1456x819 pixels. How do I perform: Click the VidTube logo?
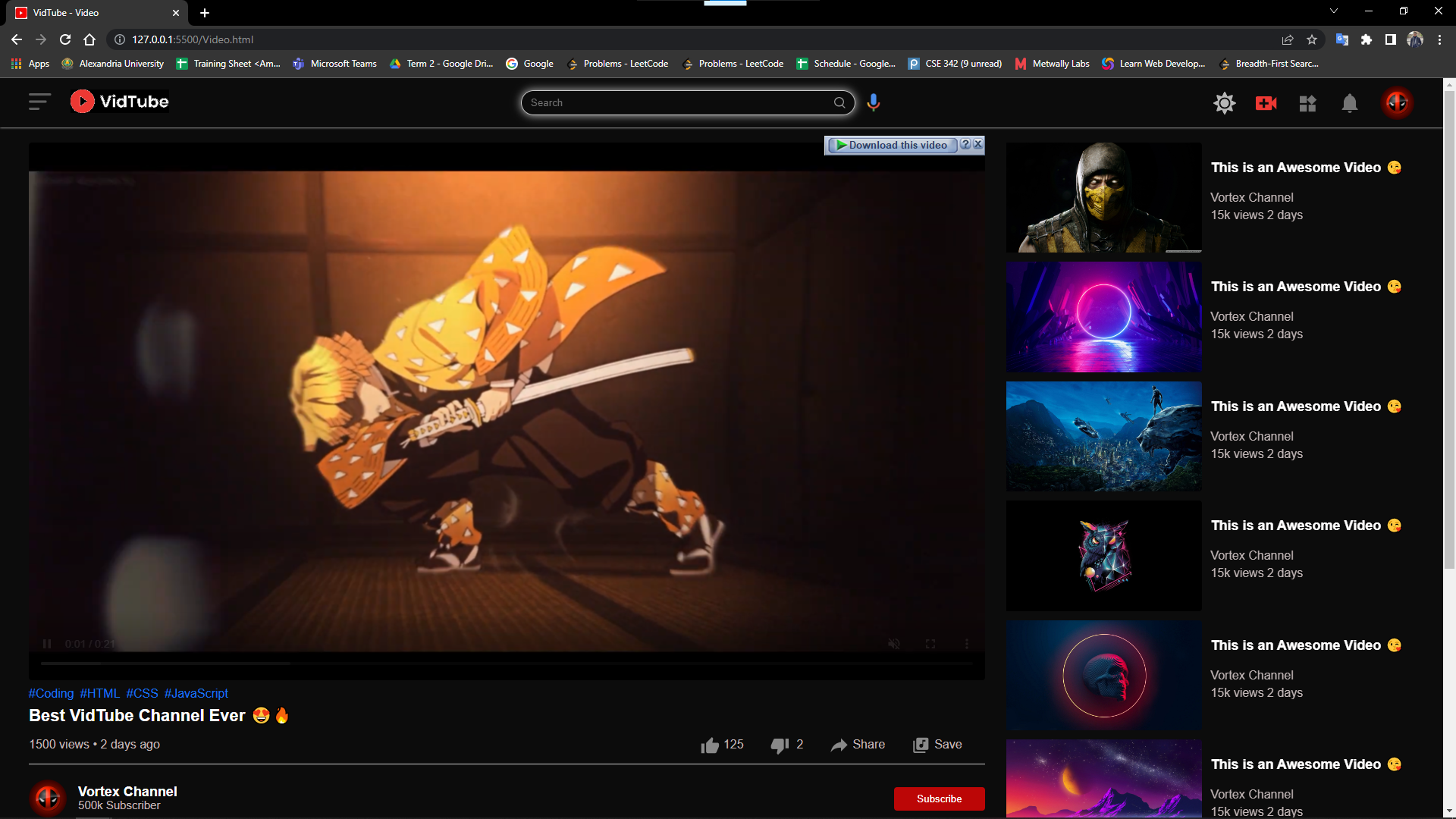(119, 102)
